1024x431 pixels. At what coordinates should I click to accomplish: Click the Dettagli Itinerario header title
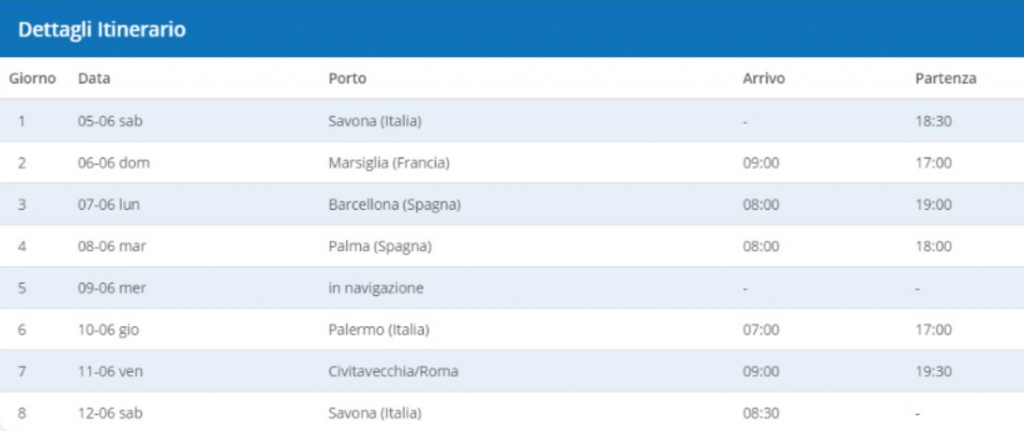tap(102, 30)
